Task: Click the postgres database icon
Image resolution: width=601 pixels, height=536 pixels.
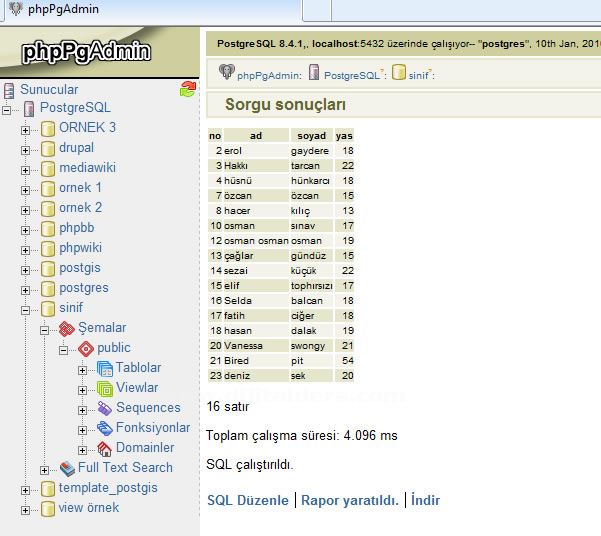Action: pos(48,289)
